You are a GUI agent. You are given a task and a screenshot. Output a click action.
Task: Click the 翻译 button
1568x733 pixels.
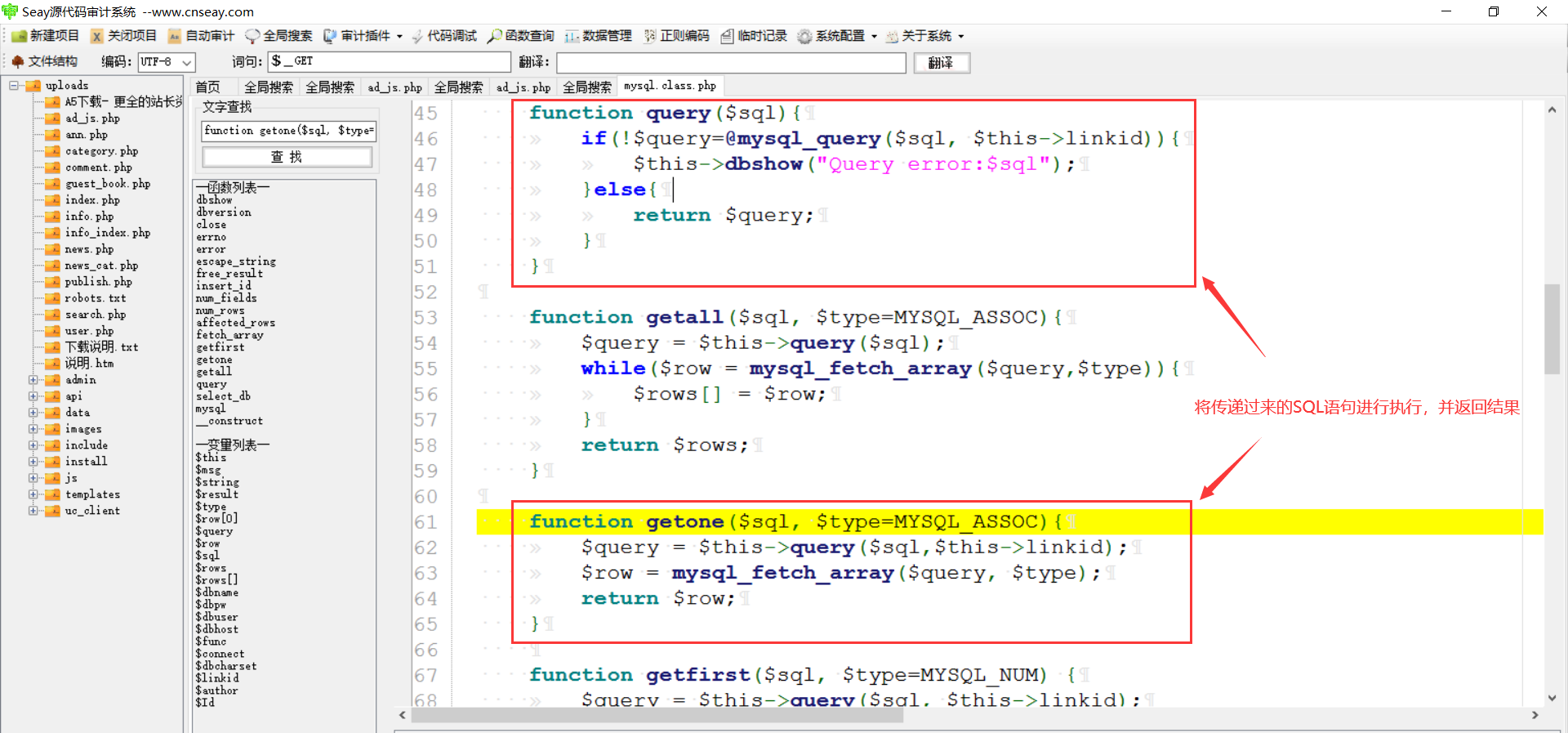coord(942,63)
